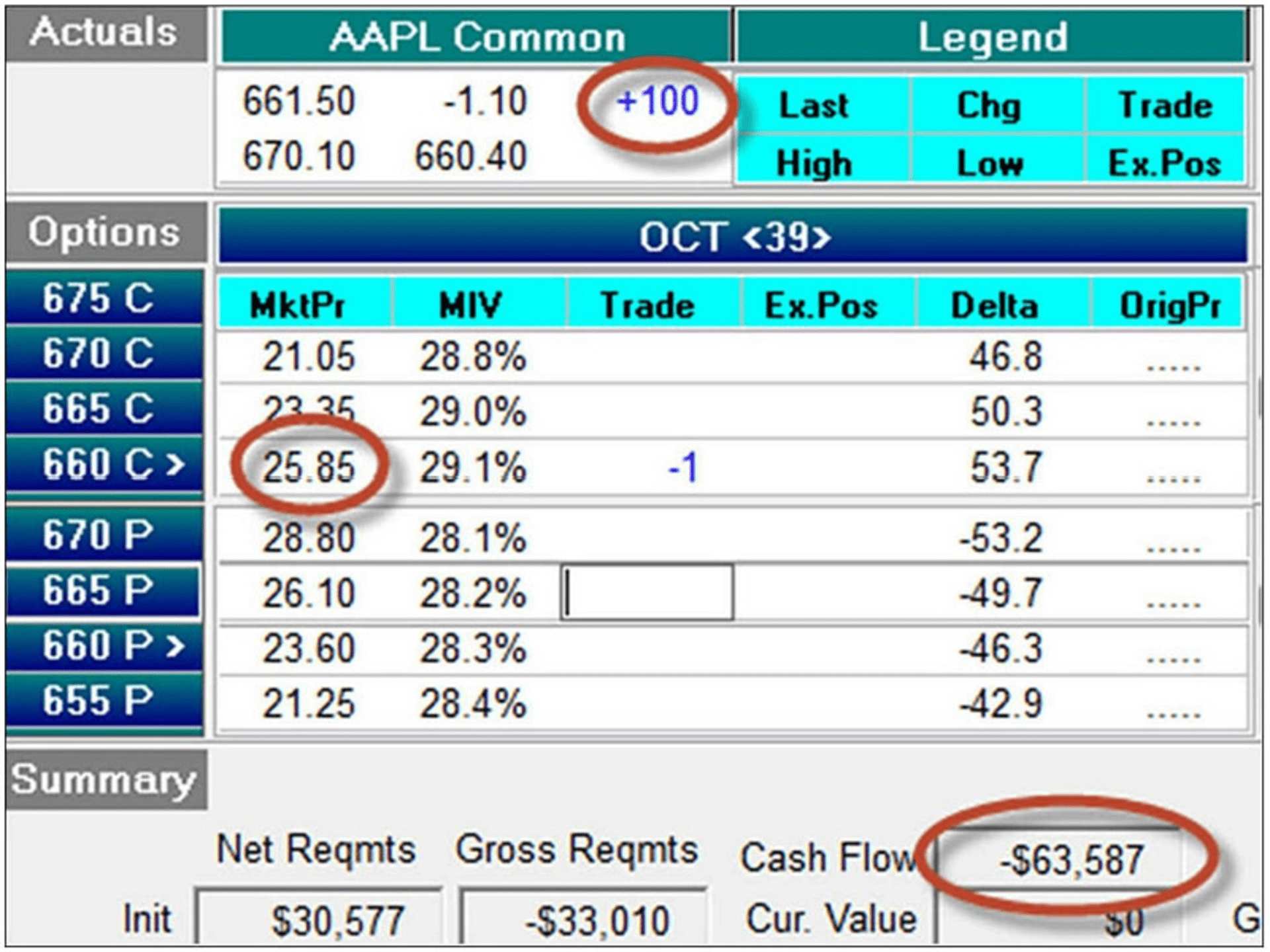The width and height of the screenshot is (1270, 952).
Task: Click put market price 26.10
Action: (308, 593)
